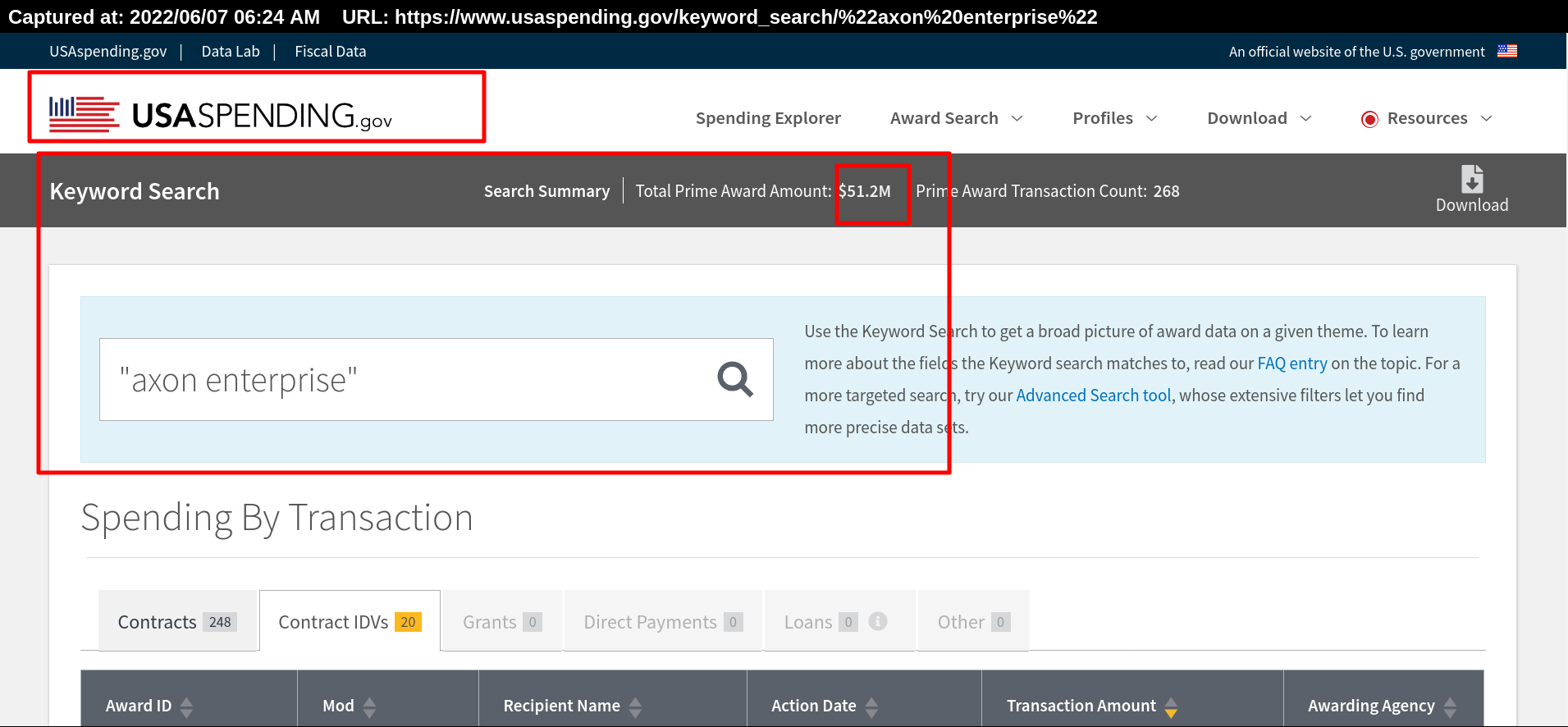The image size is (1568, 727).
Task: Open Spending Explorer from the navigation
Action: [768, 118]
